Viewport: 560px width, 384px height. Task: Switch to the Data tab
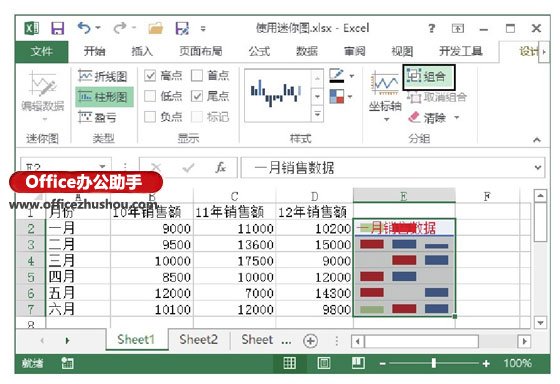[307, 51]
